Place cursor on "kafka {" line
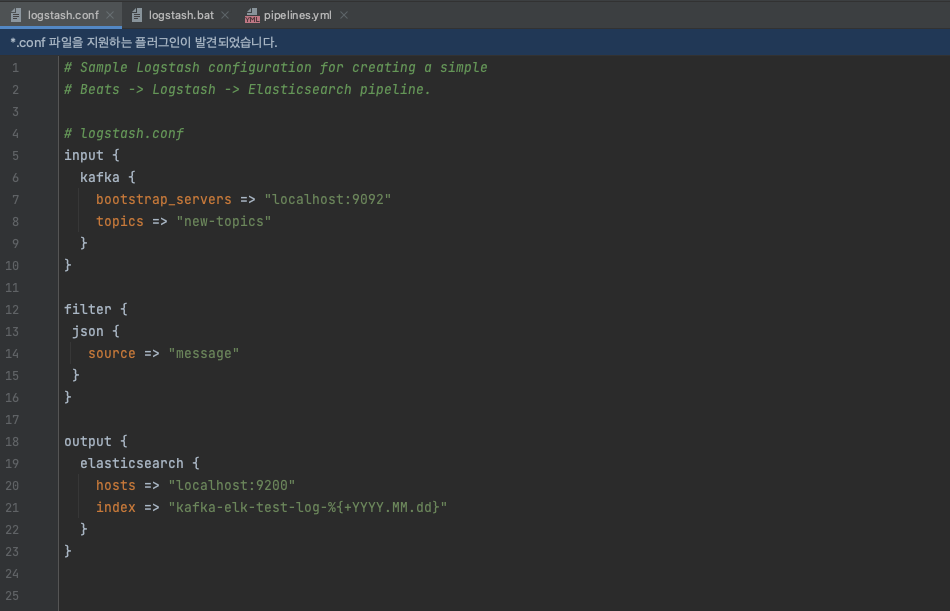The width and height of the screenshot is (950, 611). tap(108, 178)
